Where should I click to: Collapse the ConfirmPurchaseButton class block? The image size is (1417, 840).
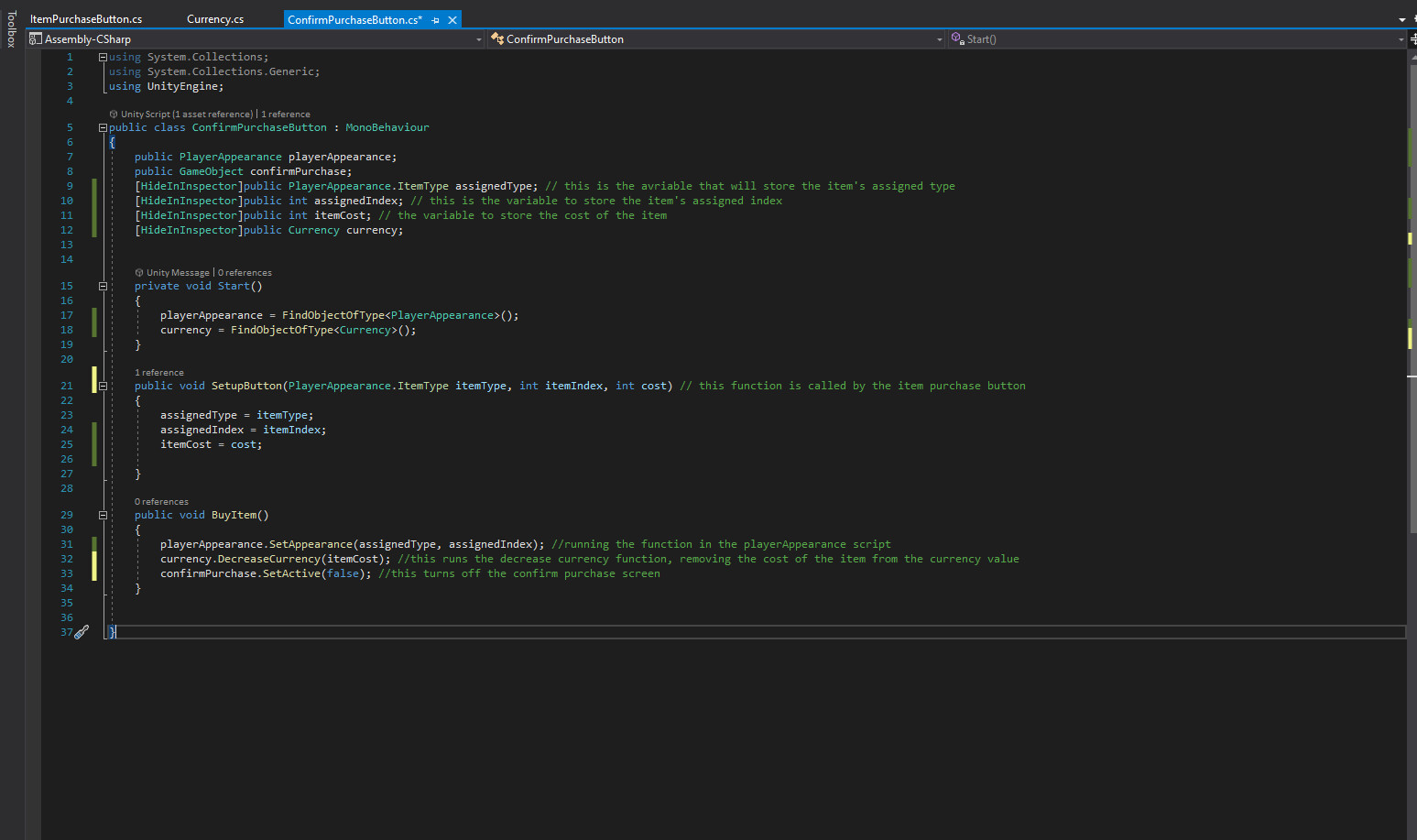[x=103, y=127]
